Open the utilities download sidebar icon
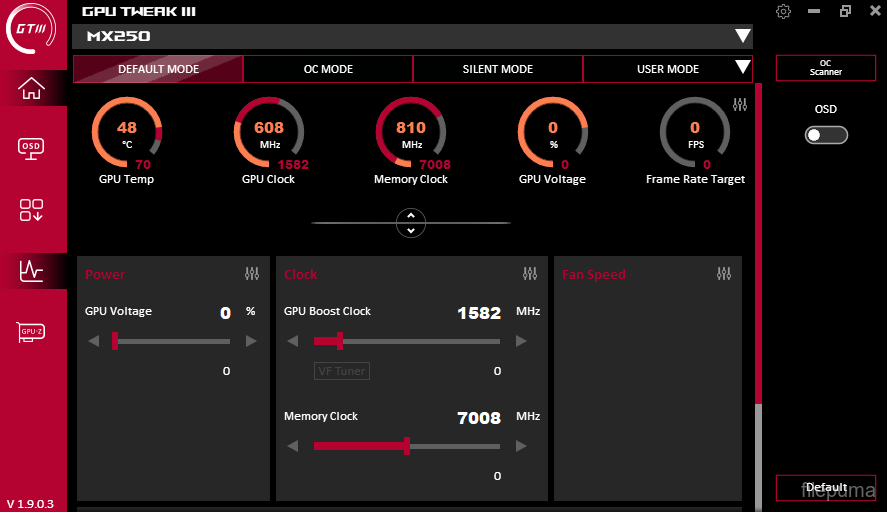This screenshot has height=512, width=887. pyautogui.click(x=32, y=210)
